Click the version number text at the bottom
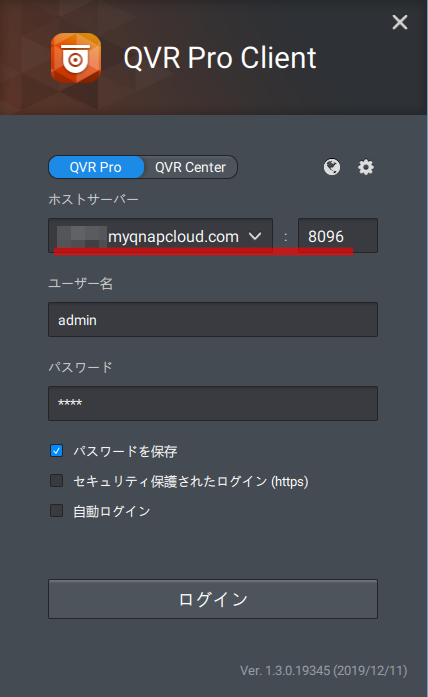 pyautogui.click(x=324, y=670)
